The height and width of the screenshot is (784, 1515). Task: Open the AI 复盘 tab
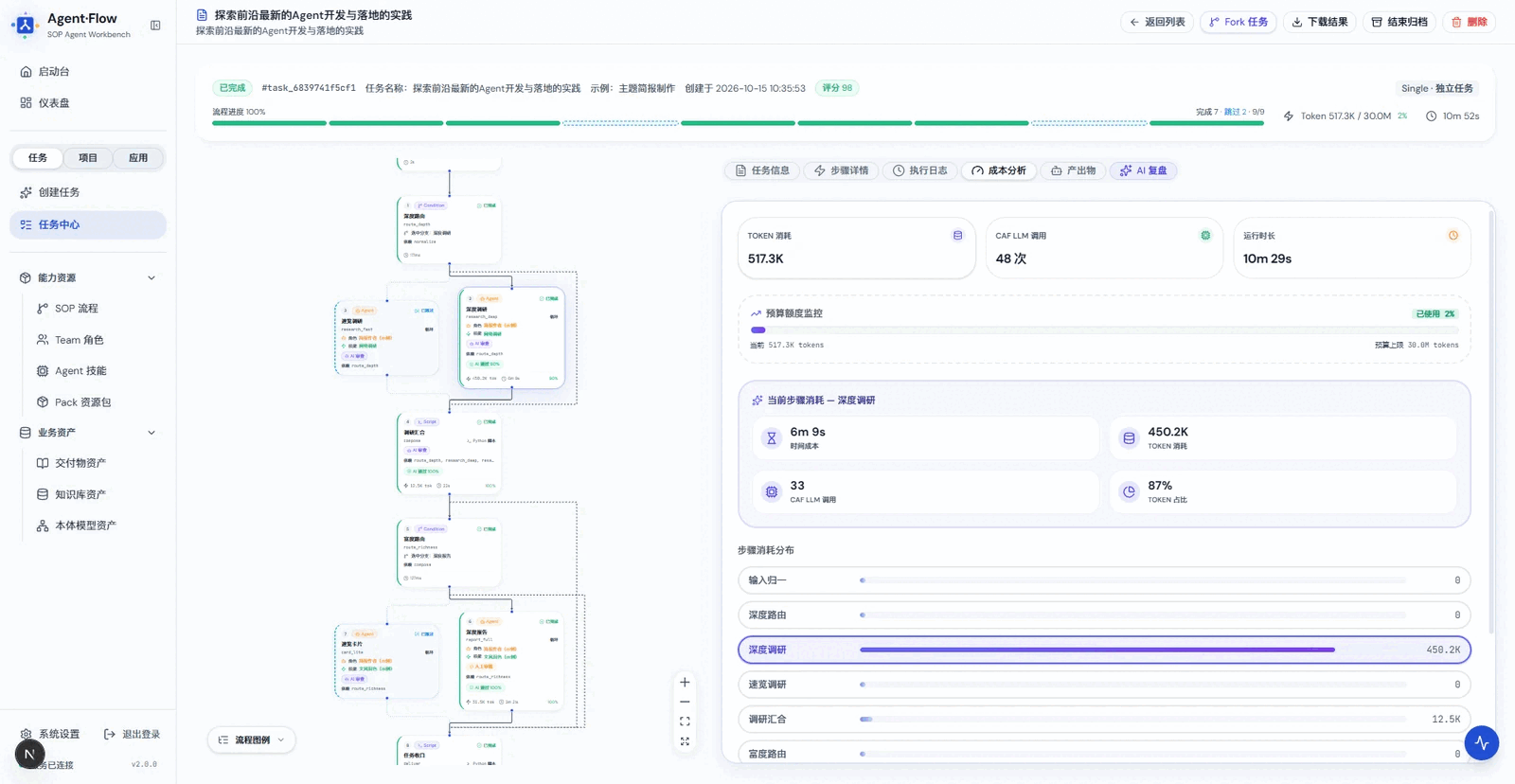tap(1144, 170)
